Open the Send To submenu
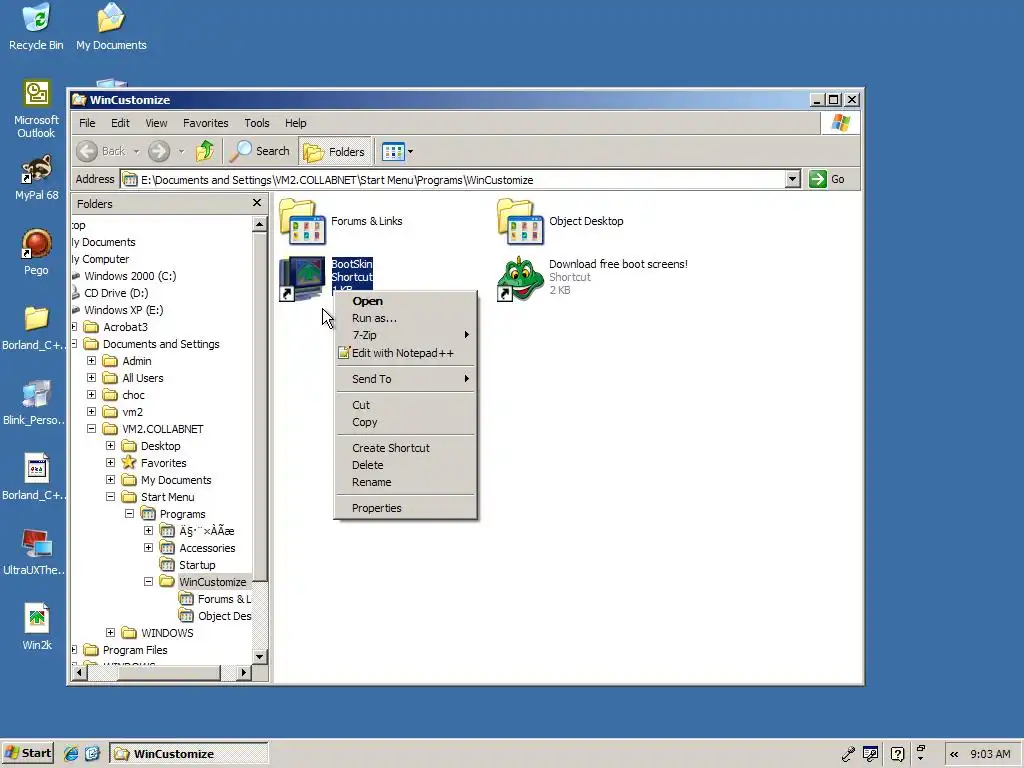This screenshot has width=1024, height=768. pos(406,379)
